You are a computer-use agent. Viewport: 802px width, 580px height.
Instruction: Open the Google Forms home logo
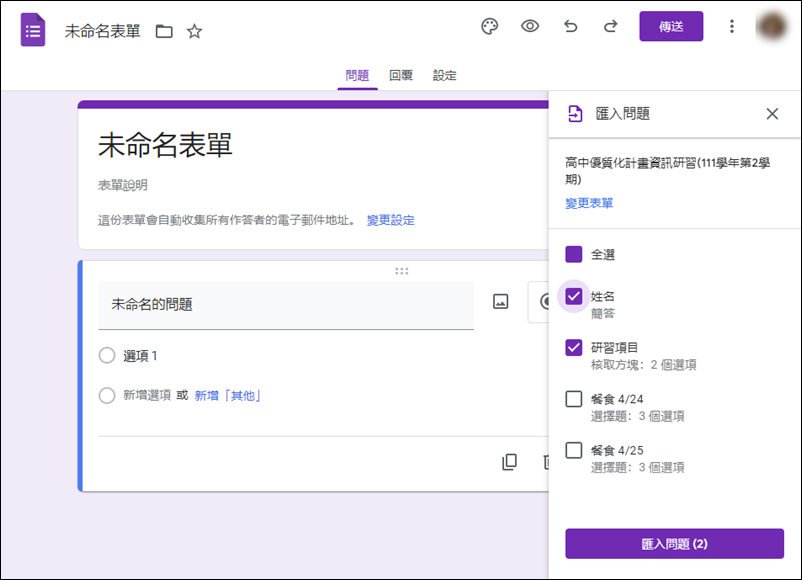tap(33, 29)
